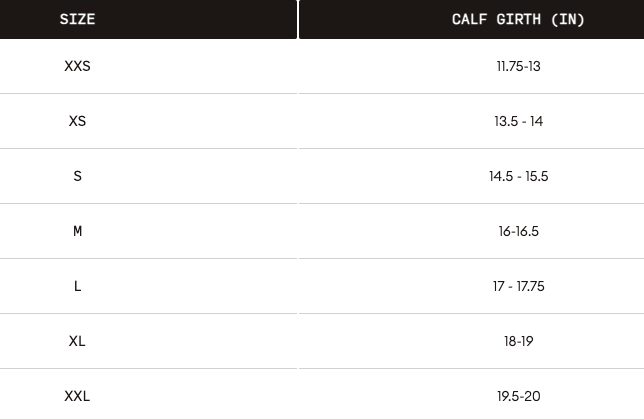Click the 14.5 - 15.5 measurement
644x419 pixels.
pyautogui.click(x=518, y=176)
